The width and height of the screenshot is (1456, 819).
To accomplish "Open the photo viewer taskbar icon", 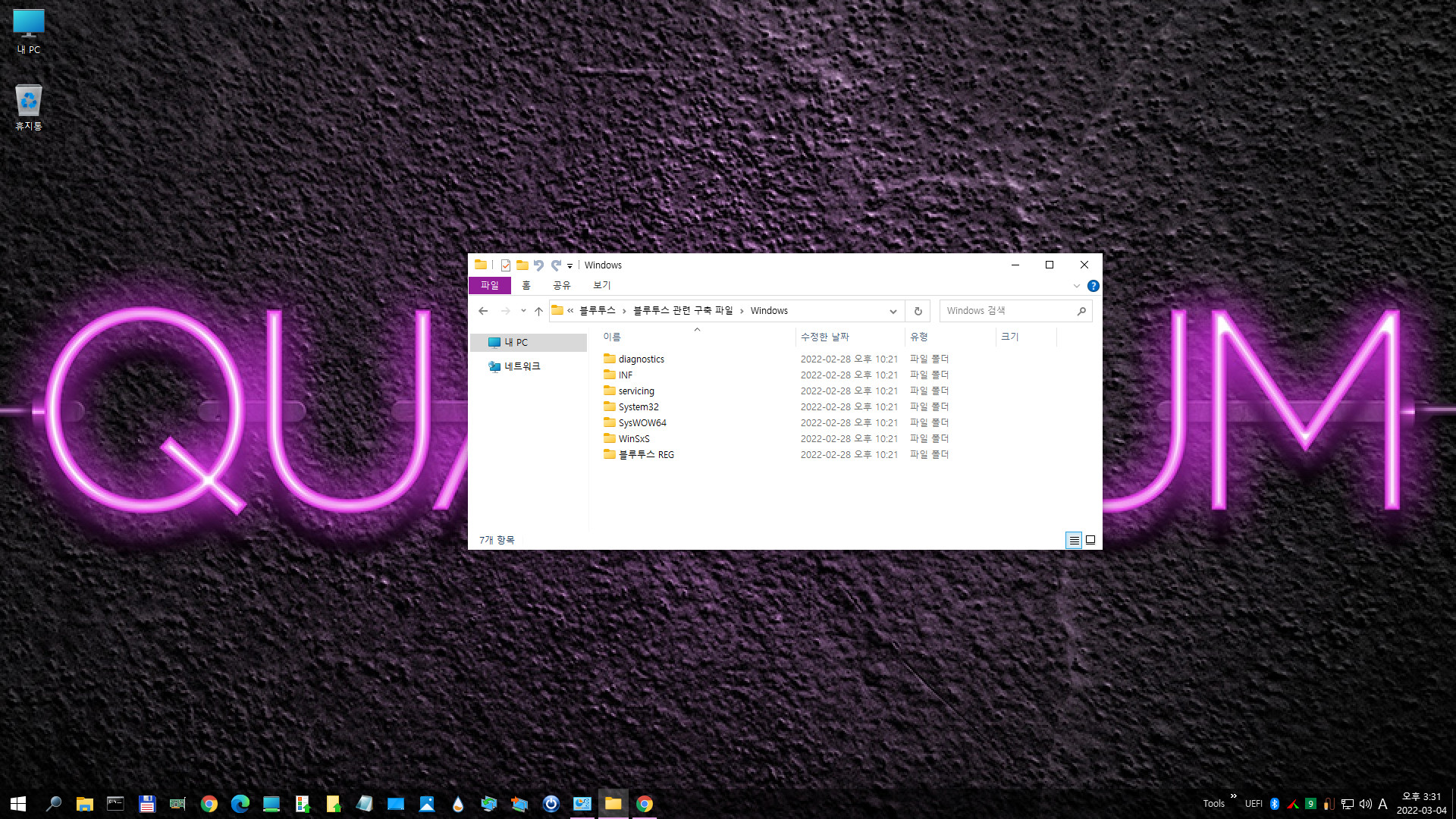I will 426,804.
